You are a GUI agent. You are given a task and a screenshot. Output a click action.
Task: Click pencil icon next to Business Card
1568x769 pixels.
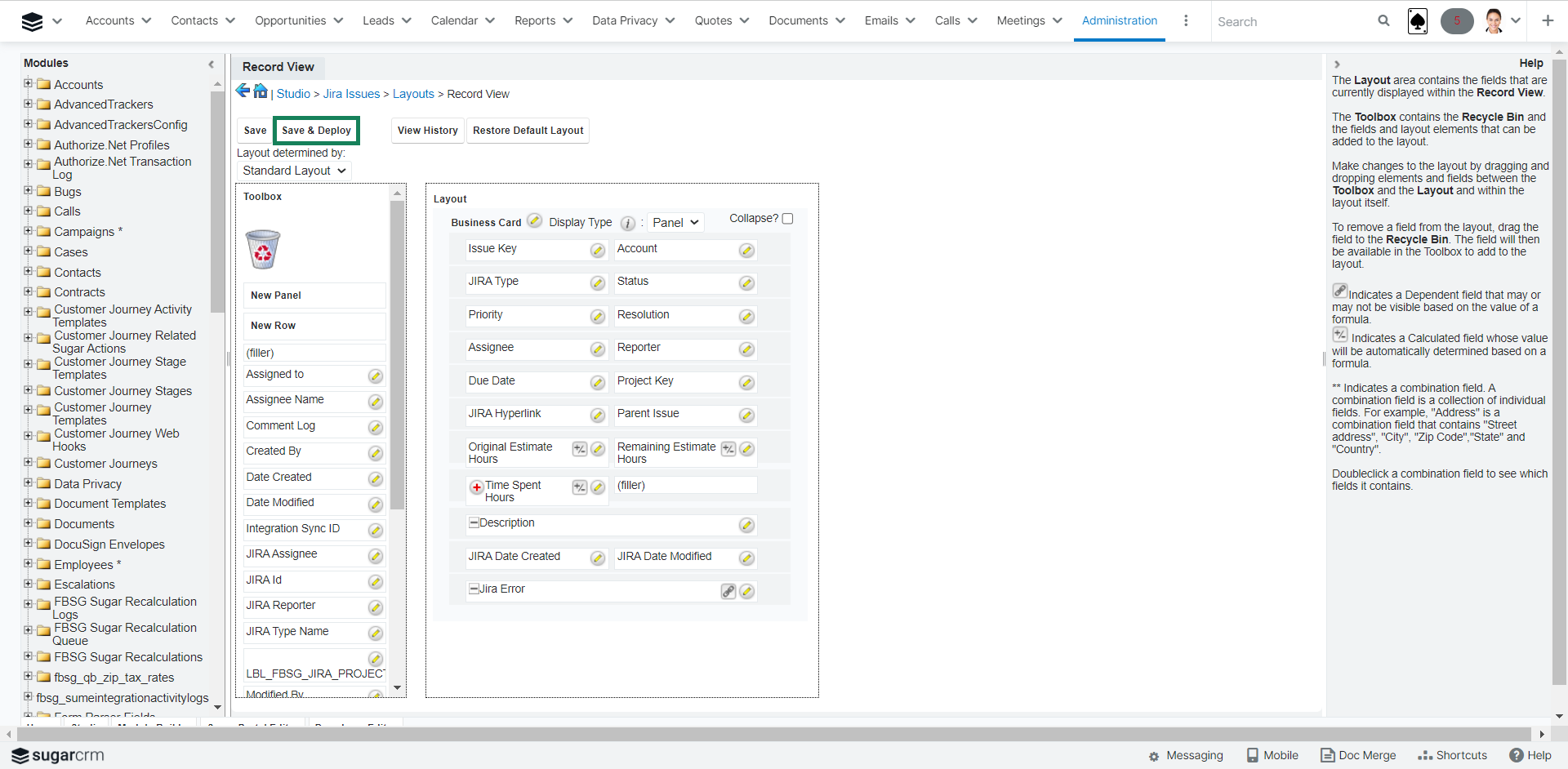pyautogui.click(x=534, y=220)
